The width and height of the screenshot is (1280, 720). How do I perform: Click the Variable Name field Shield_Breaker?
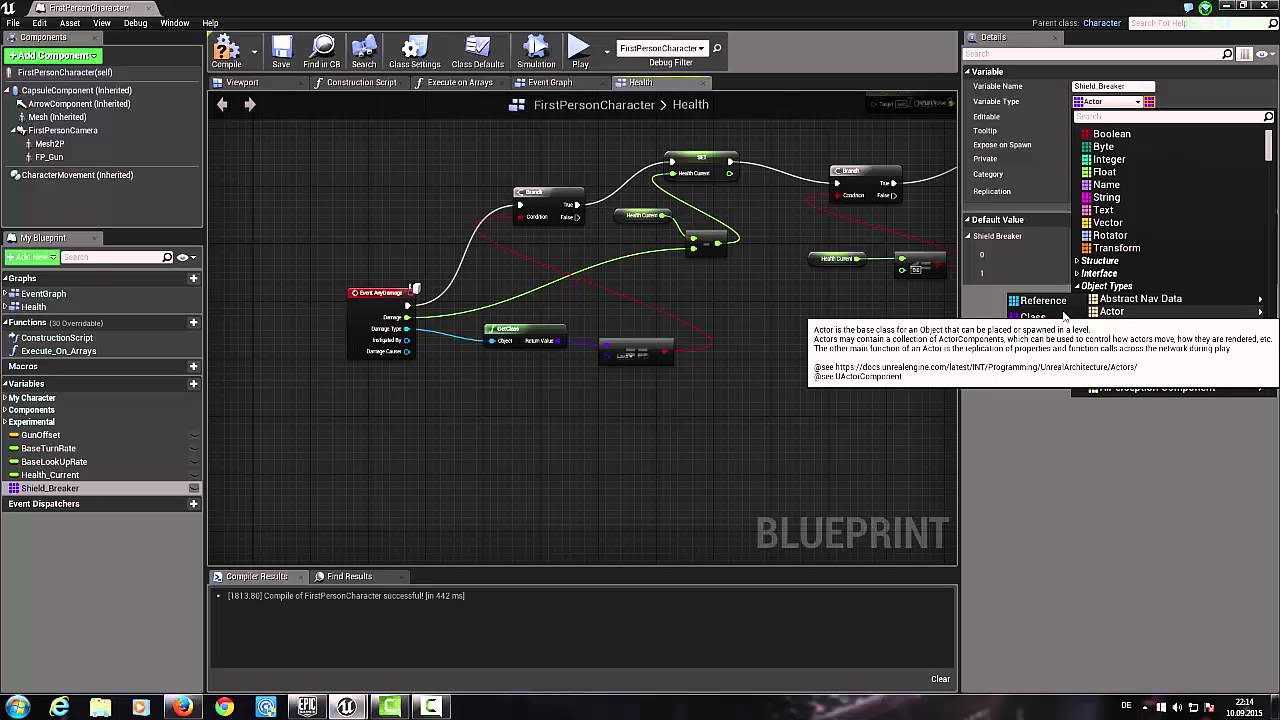coord(1113,87)
